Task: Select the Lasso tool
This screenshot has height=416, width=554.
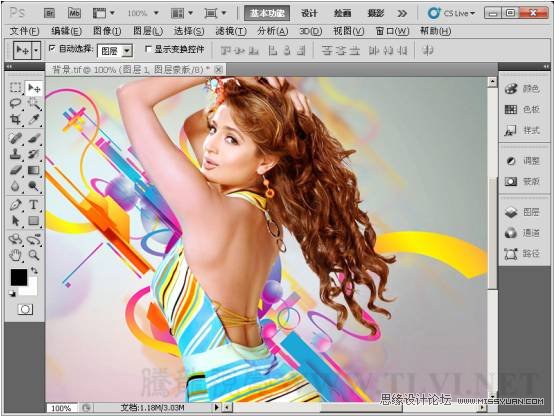Action: coord(15,103)
